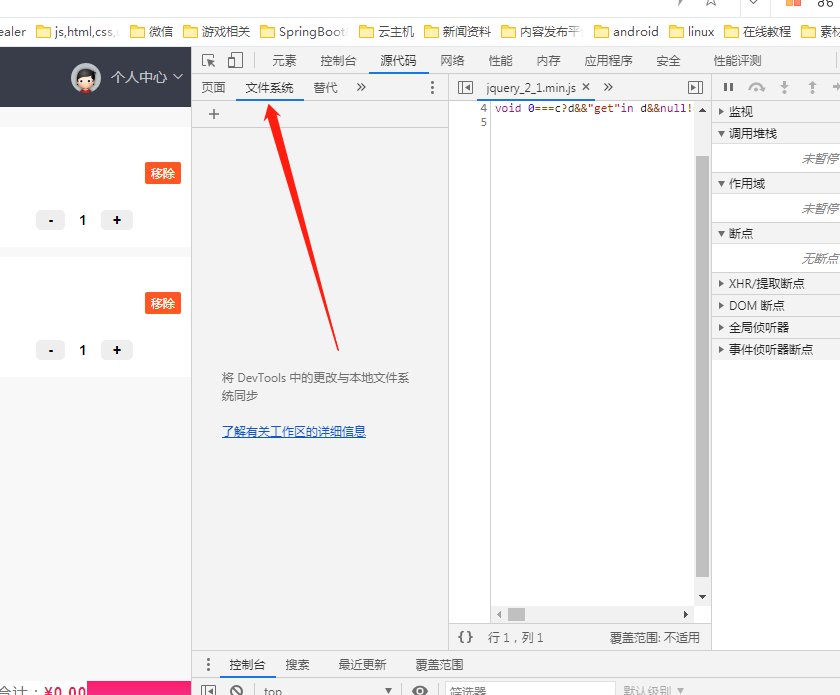Pretty print the code braces icon
Screen dimensions: 840x695
[x=466, y=637]
